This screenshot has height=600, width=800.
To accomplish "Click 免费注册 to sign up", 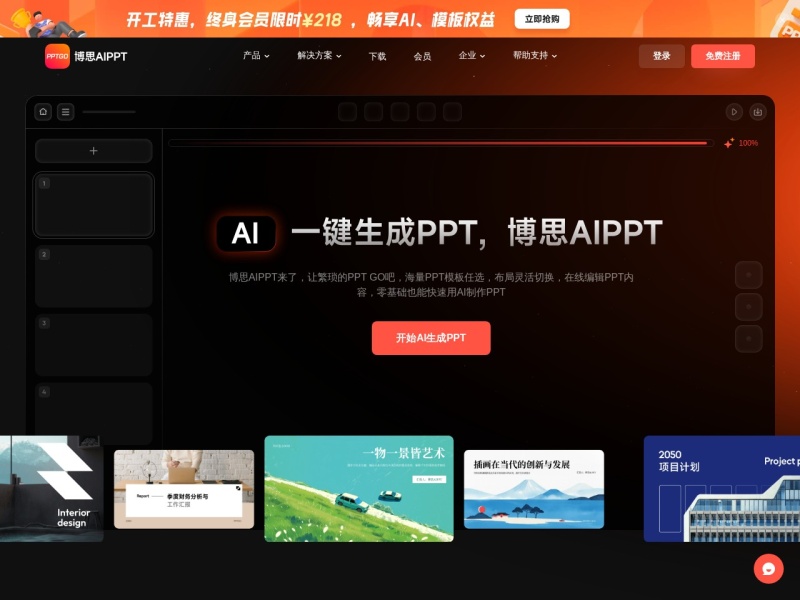I will (722, 57).
